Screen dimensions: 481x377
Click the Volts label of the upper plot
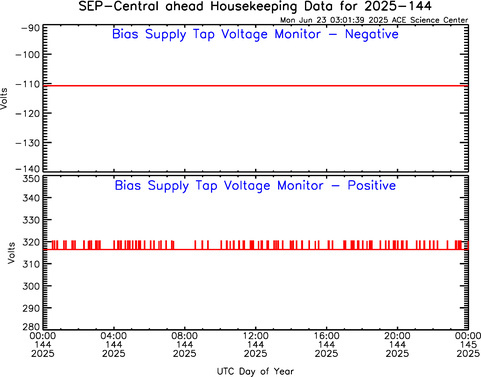(x=4, y=99)
